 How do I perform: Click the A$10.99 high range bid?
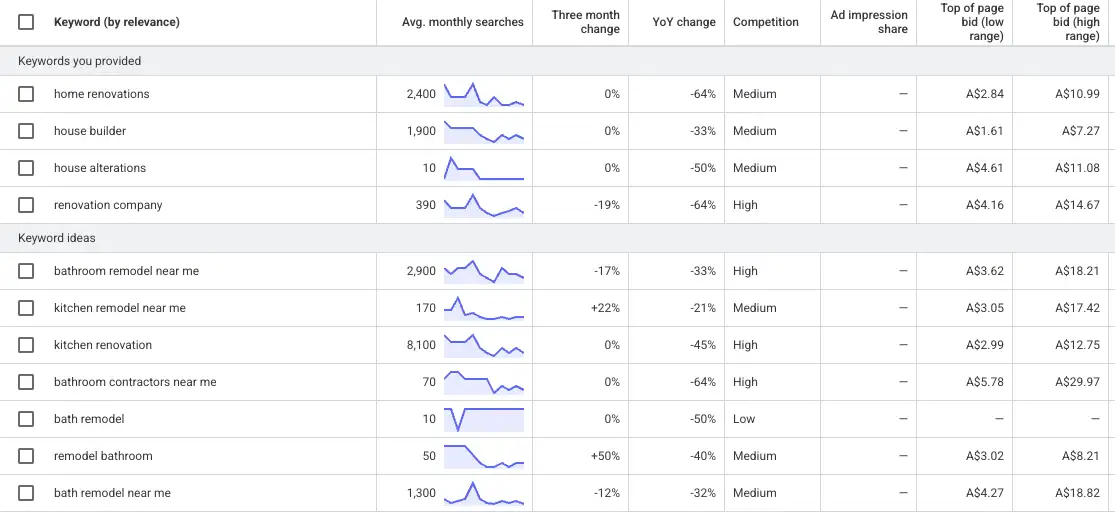(x=1077, y=94)
